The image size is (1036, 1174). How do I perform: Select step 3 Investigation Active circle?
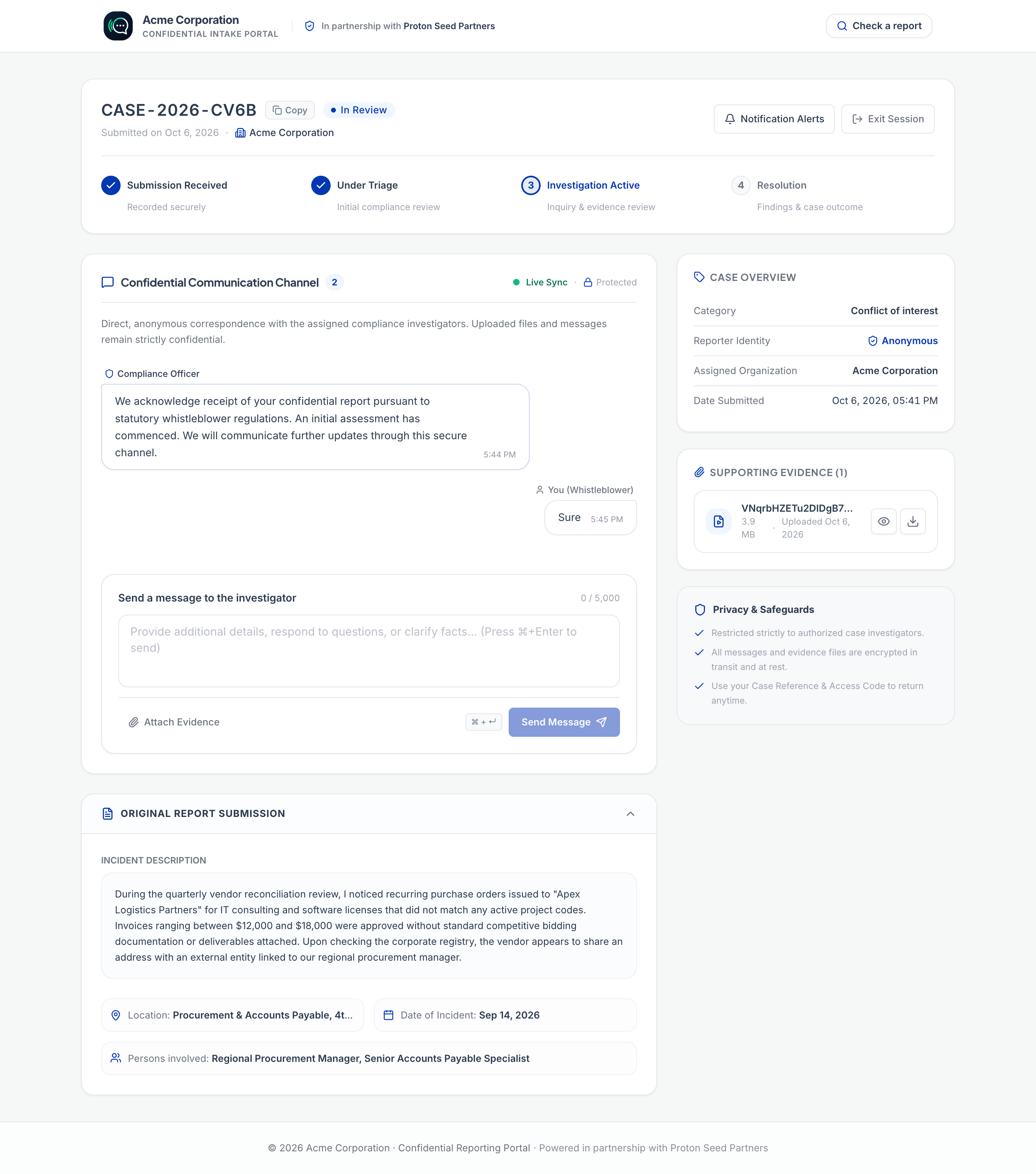coord(531,185)
